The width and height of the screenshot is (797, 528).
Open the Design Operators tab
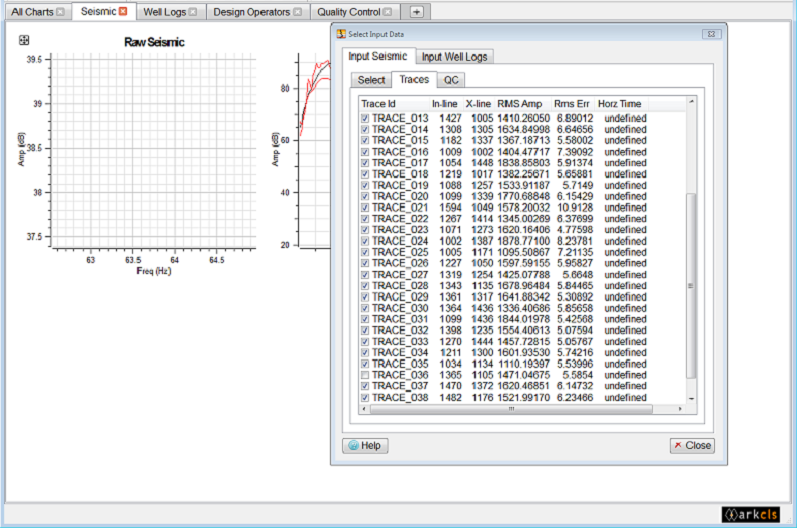[x=251, y=12]
